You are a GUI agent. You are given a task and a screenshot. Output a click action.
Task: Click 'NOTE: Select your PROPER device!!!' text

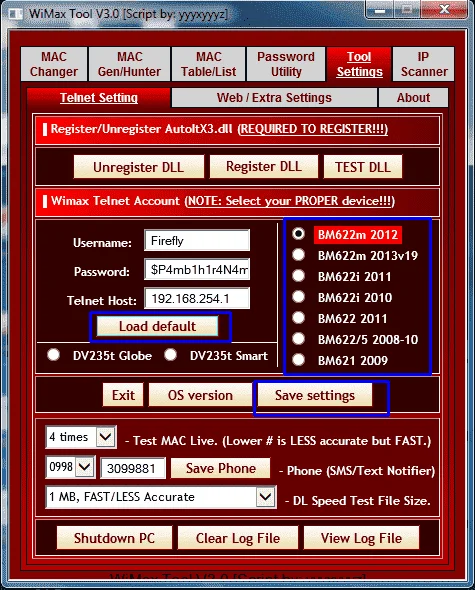click(289, 201)
